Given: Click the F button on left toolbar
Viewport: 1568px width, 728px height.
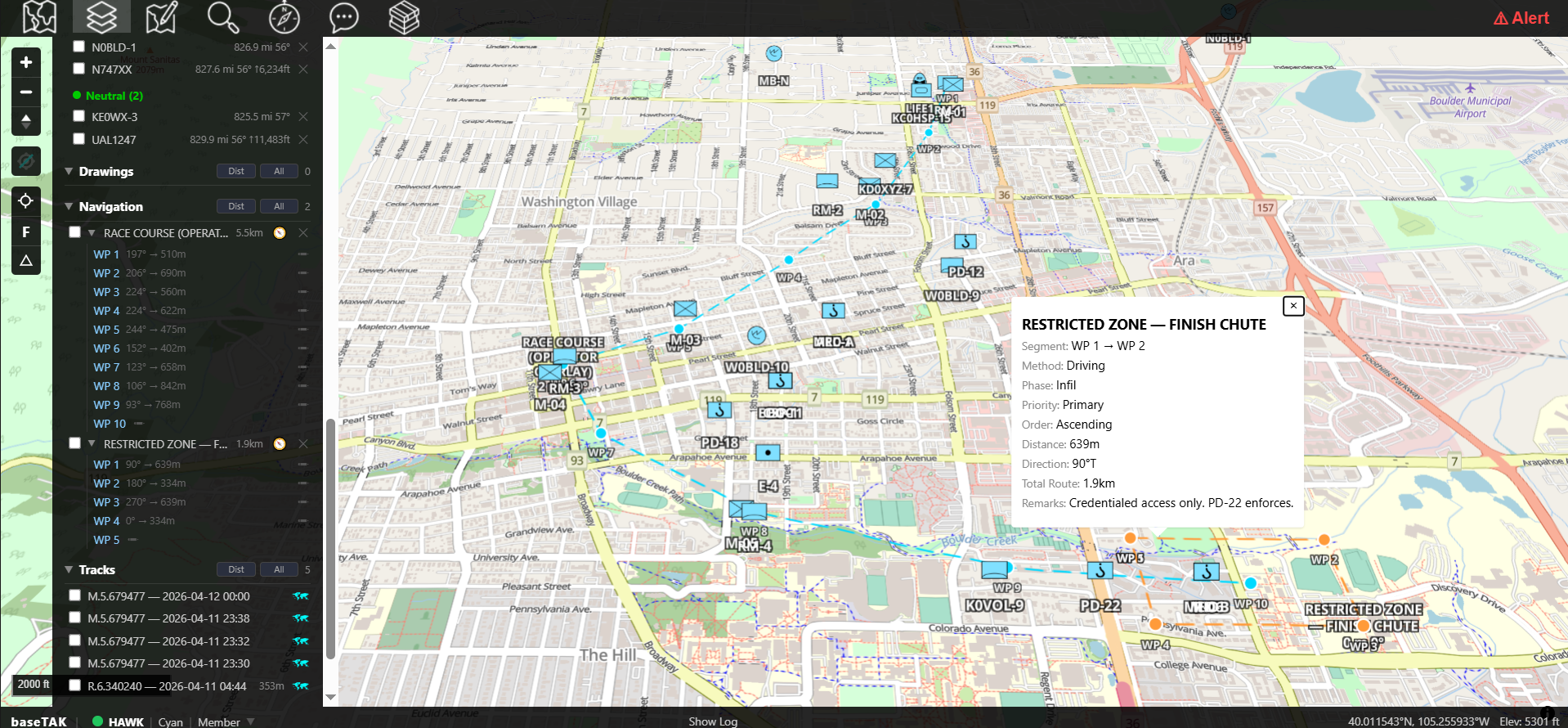Looking at the screenshot, I should 26,232.
